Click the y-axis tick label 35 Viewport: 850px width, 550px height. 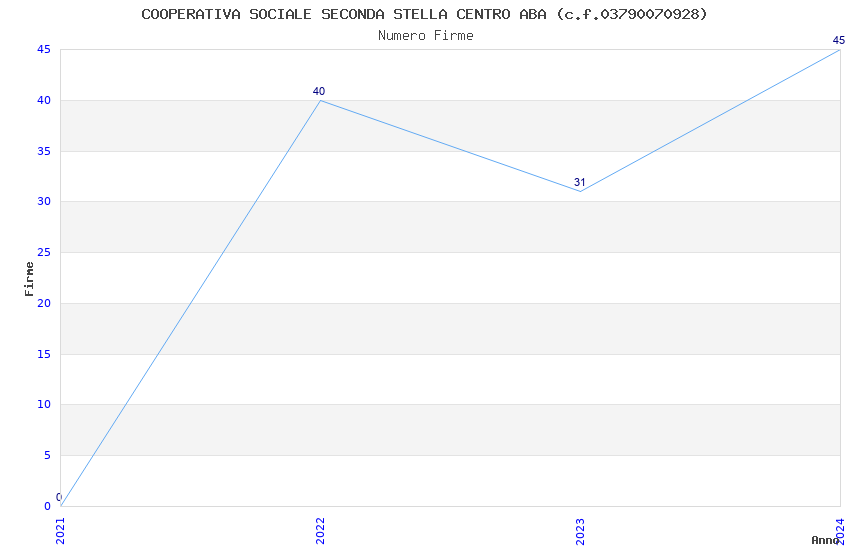pyautogui.click(x=44, y=152)
